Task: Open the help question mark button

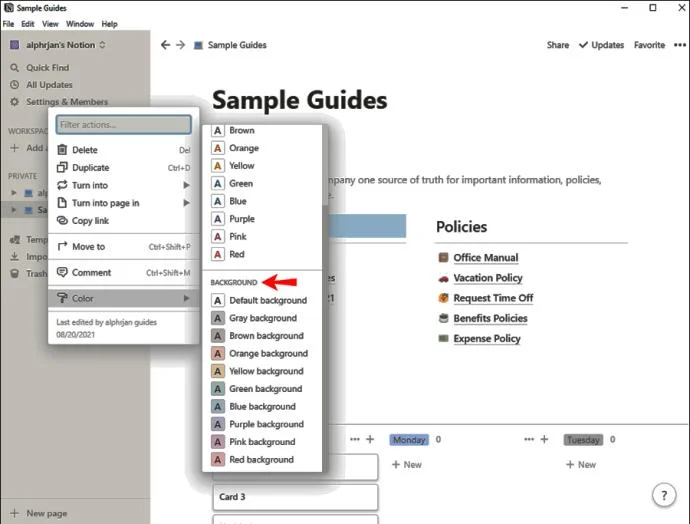Action: [x=664, y=496]
